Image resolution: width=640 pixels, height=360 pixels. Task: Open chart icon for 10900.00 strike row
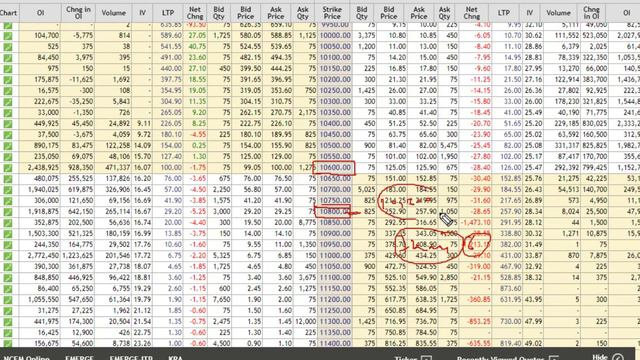click(x=8, y=234)
